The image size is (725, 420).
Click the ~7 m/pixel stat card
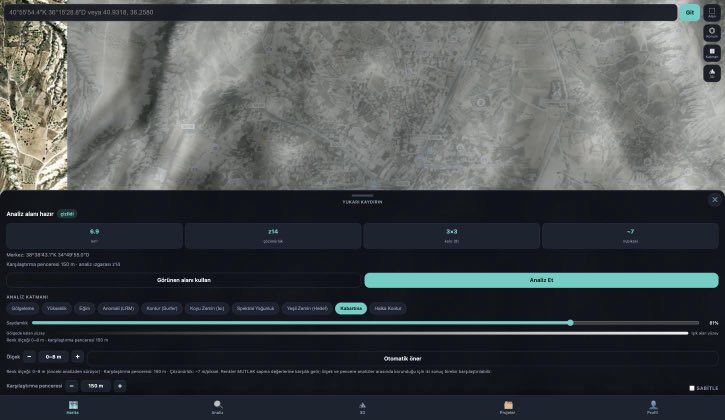tap(630, 236)
